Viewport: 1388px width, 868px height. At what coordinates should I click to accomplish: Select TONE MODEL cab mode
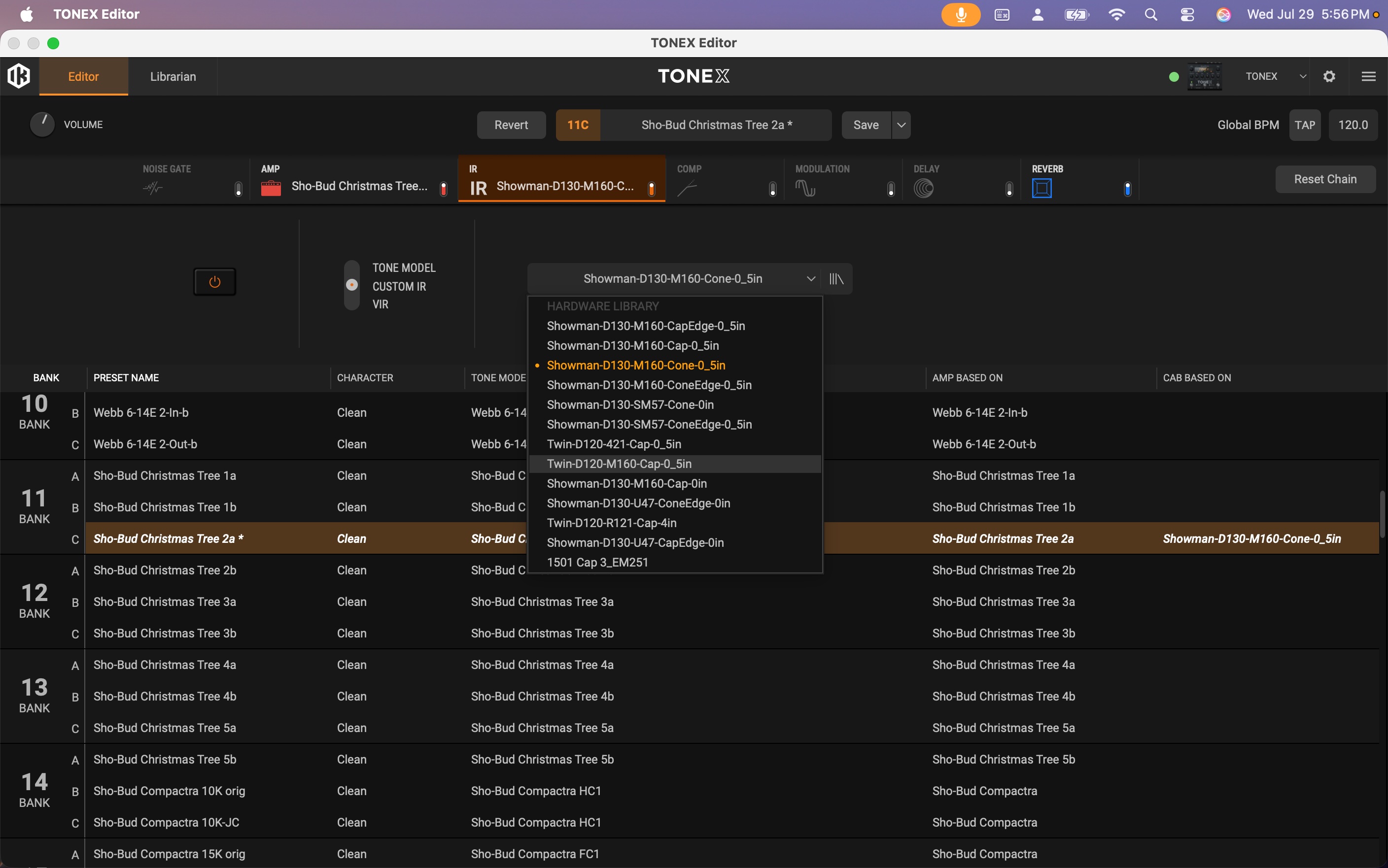click(404, 268)
